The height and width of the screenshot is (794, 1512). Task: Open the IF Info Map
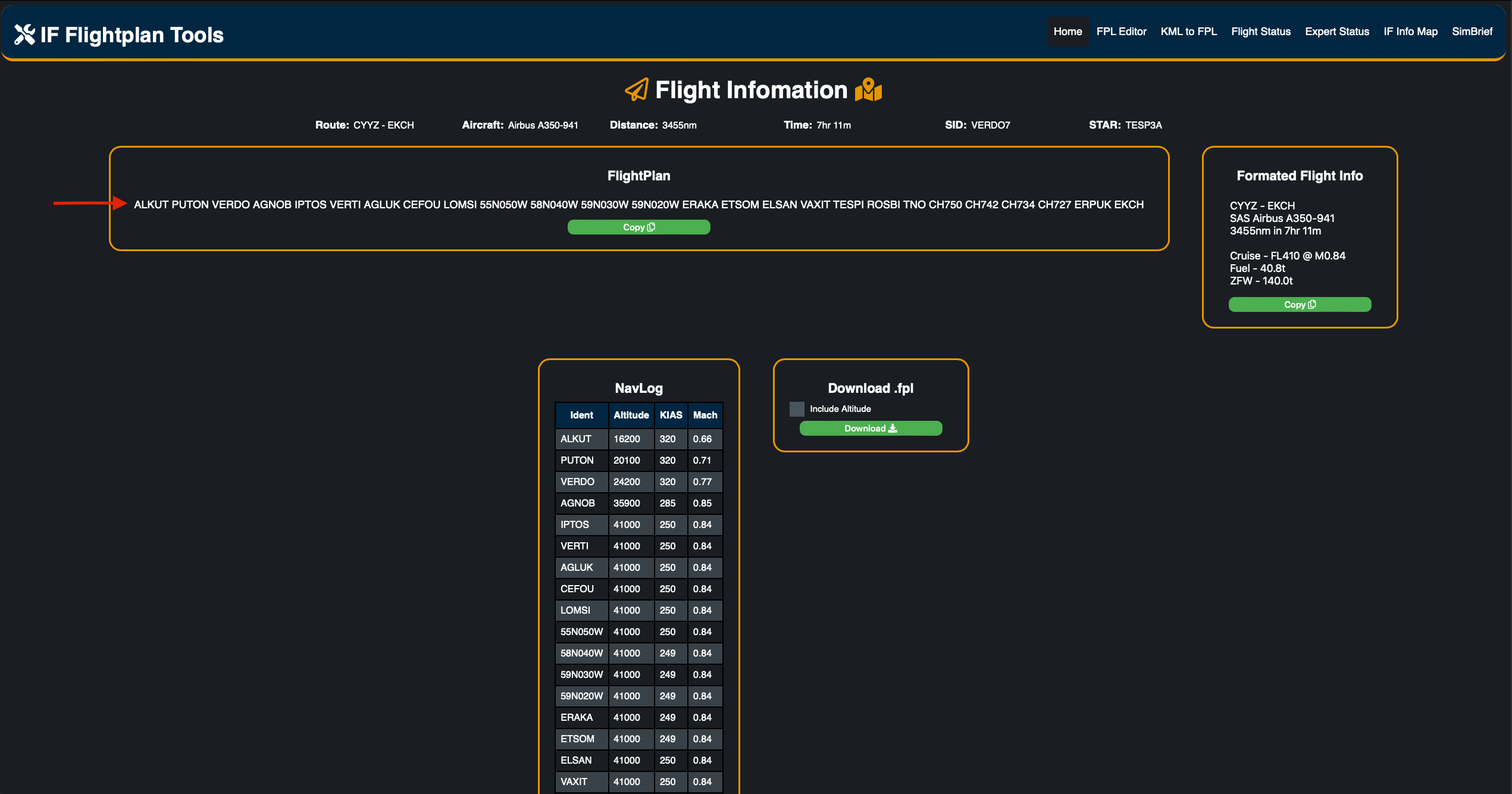(1410, 32)
